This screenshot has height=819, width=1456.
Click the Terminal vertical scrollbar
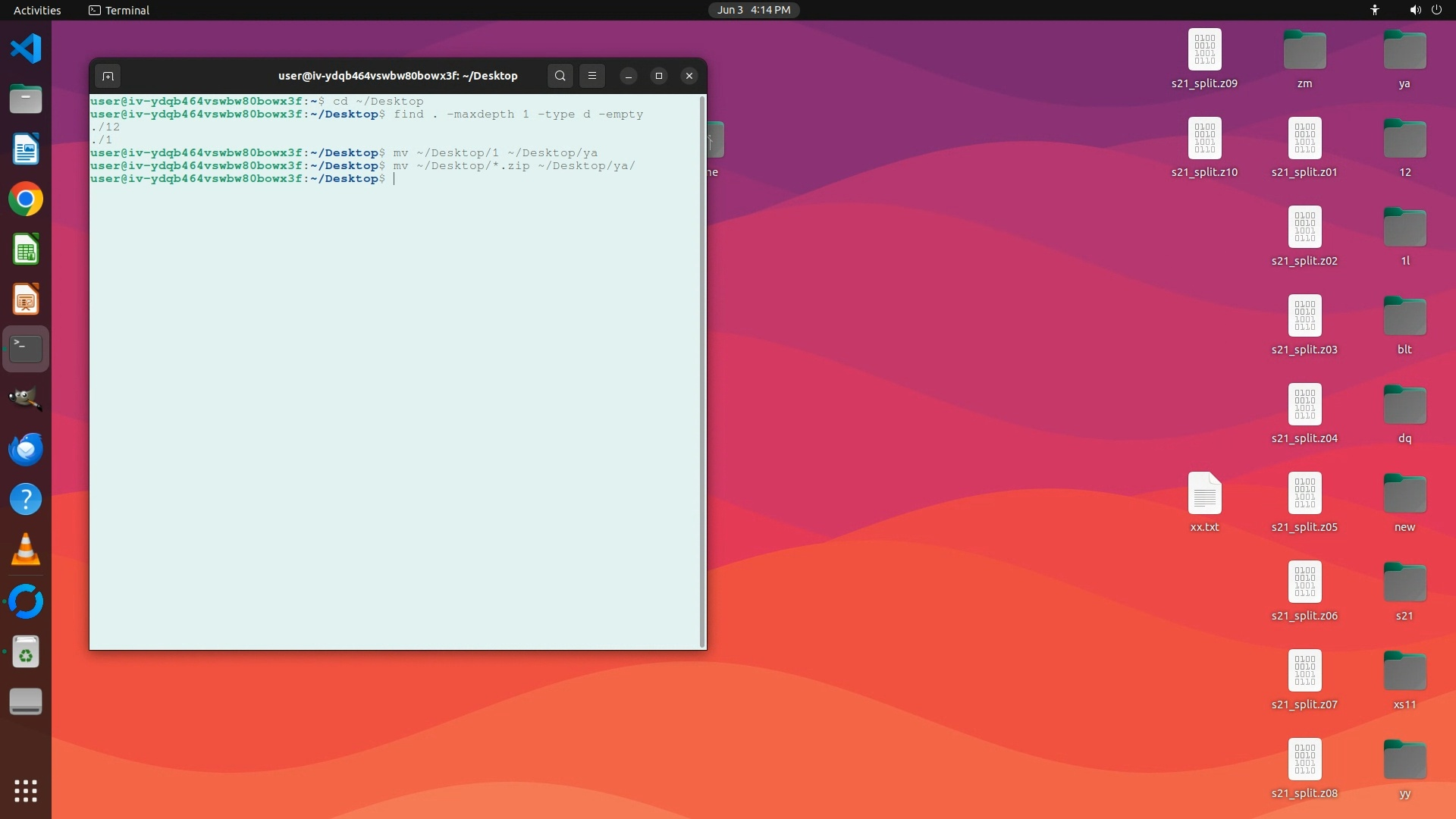702,370
